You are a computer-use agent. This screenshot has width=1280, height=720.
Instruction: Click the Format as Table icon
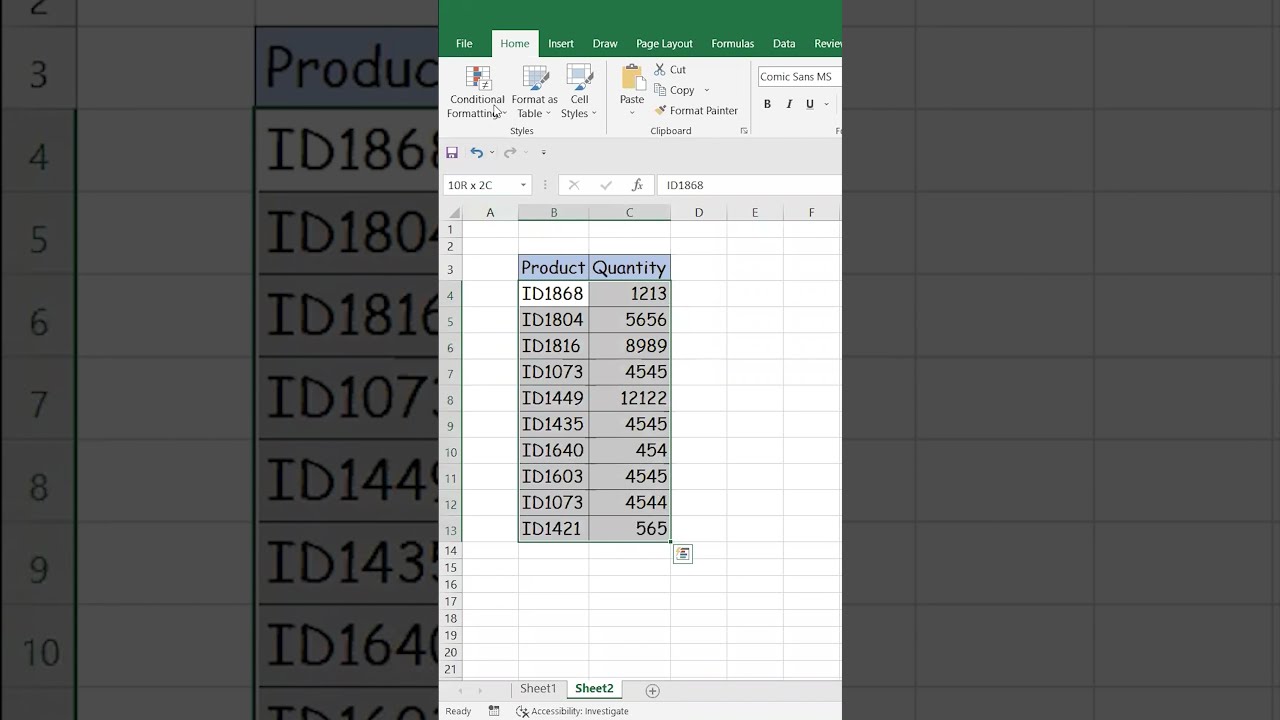(x=535, y=78)
